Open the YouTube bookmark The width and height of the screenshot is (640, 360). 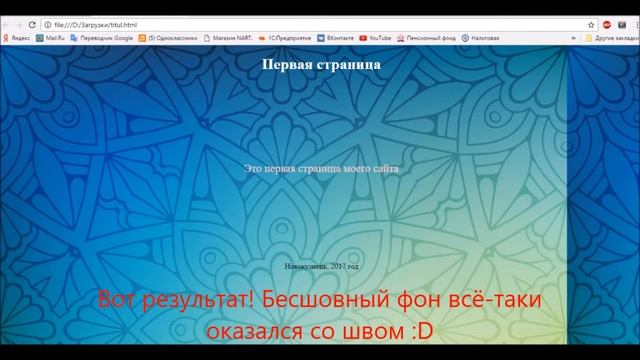pos(375,38)
